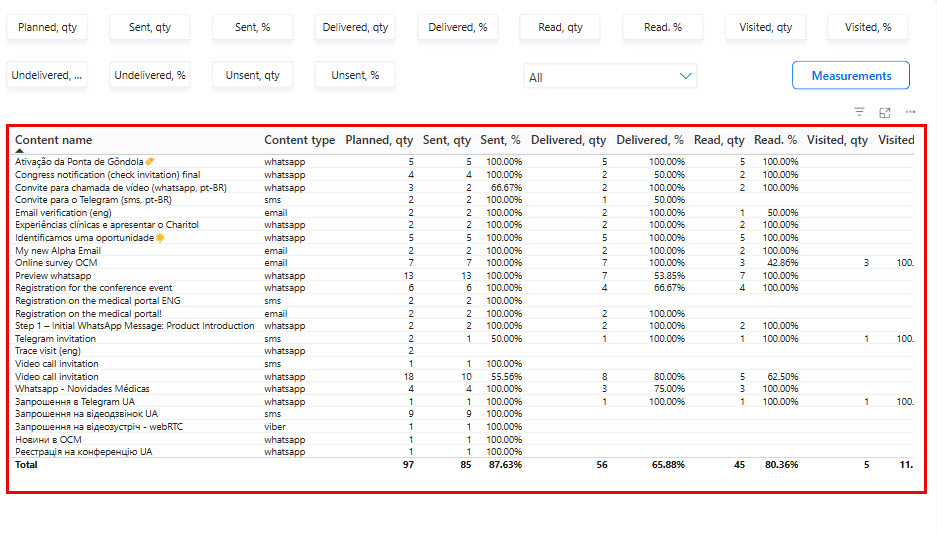Select the Read, qty button

tap(560, 27)
